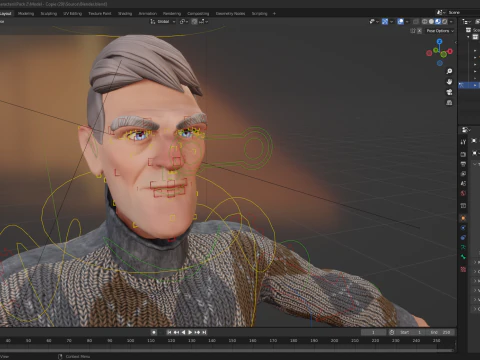Toggle the camera view icon

(x=449, y=92)
